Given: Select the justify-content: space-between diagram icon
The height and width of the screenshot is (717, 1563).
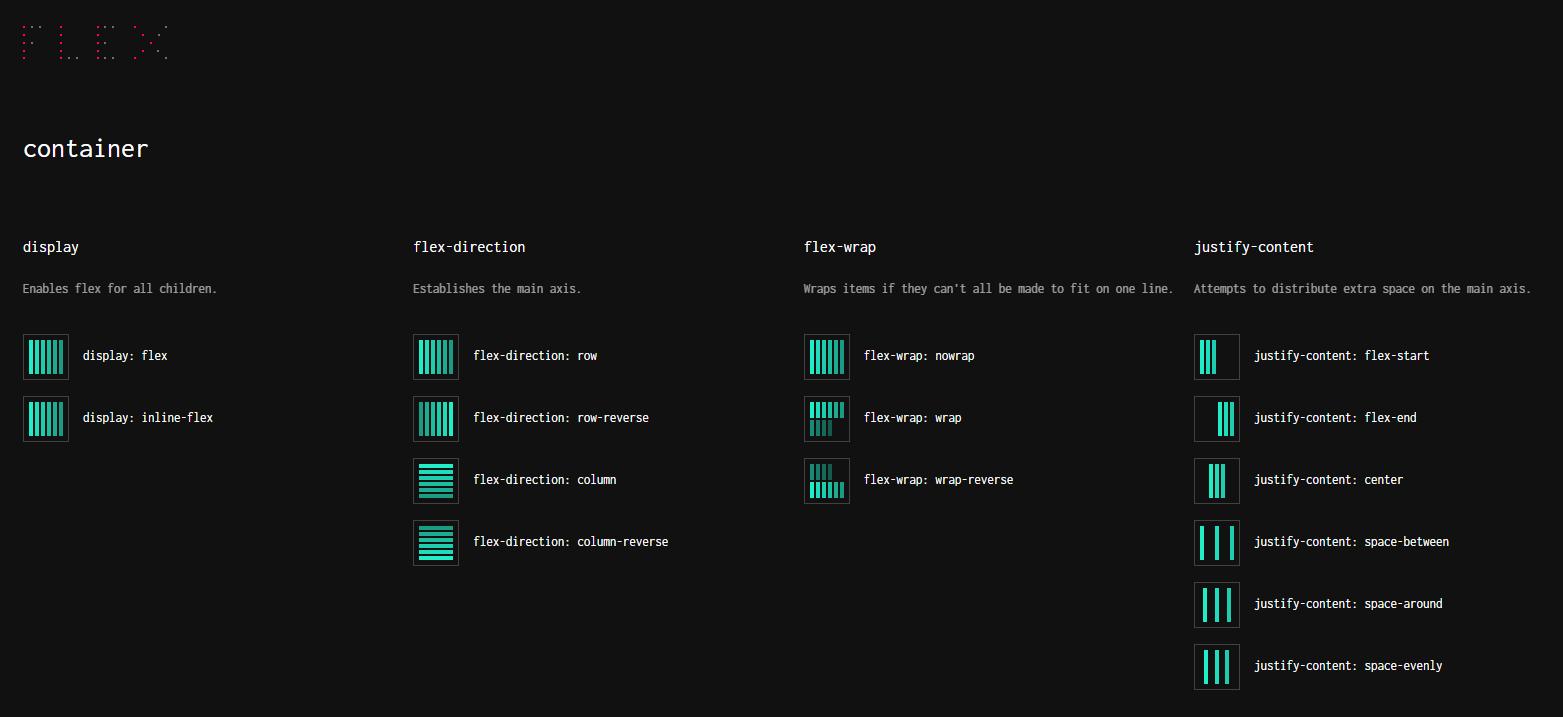Looking at the screenshot, I should pyautogui.click(x=1216, y=542).
